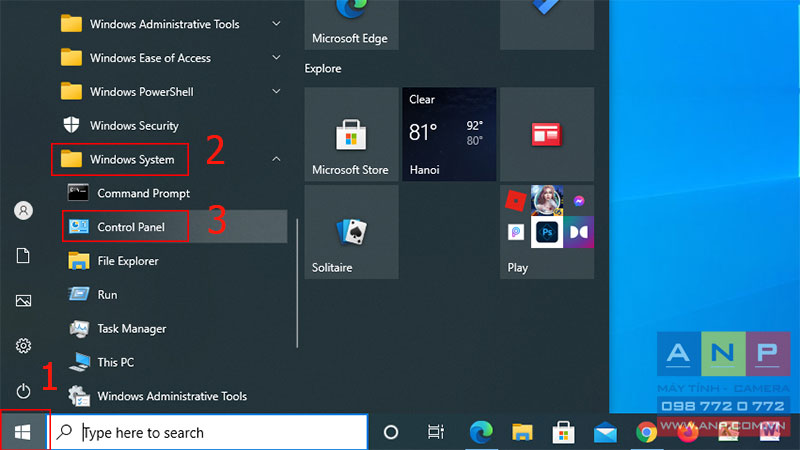
Task: Click the Control Panel icon
Action: 79,227
